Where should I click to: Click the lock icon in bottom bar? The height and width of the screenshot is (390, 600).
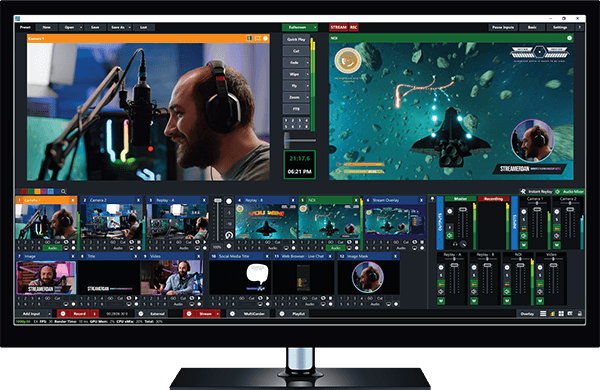tap(580, 313)
